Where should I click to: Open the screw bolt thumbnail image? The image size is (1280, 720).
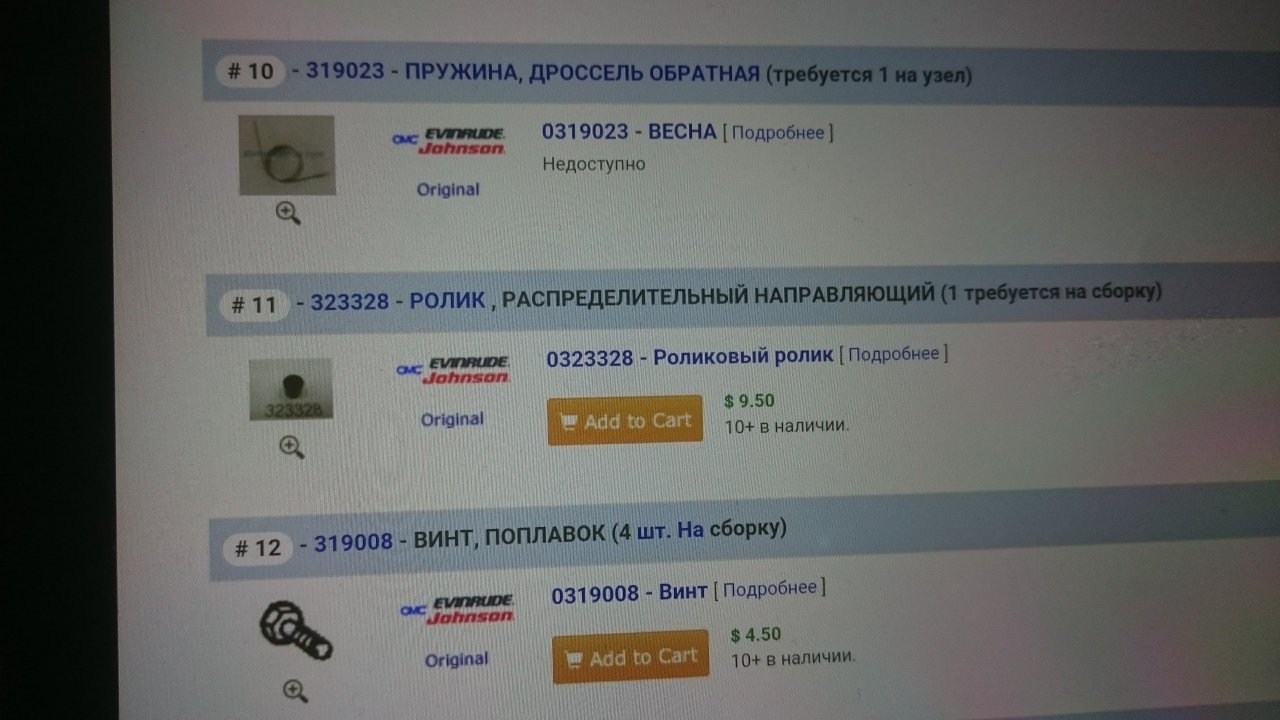[x=295, y=632]
